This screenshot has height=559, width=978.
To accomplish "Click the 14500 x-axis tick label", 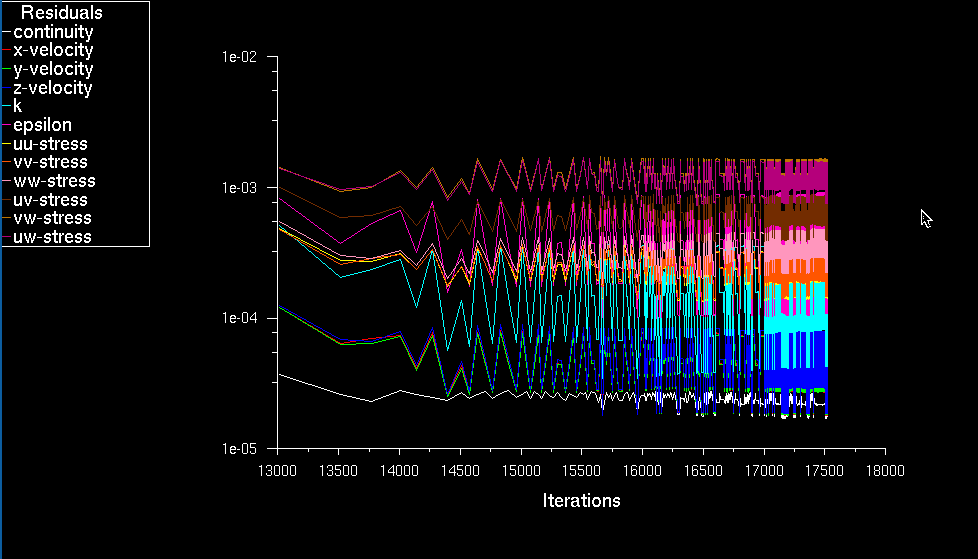I will (x=460, y=471).
